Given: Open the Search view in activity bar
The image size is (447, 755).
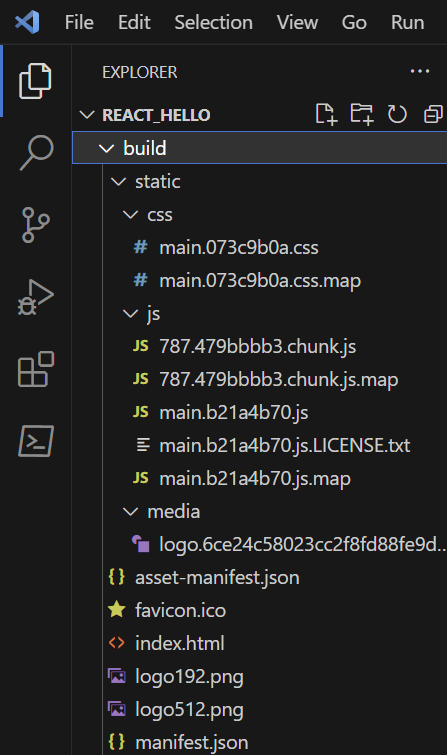Looking at the screenshot, I should pyautogui.click(x=36, y=152).
